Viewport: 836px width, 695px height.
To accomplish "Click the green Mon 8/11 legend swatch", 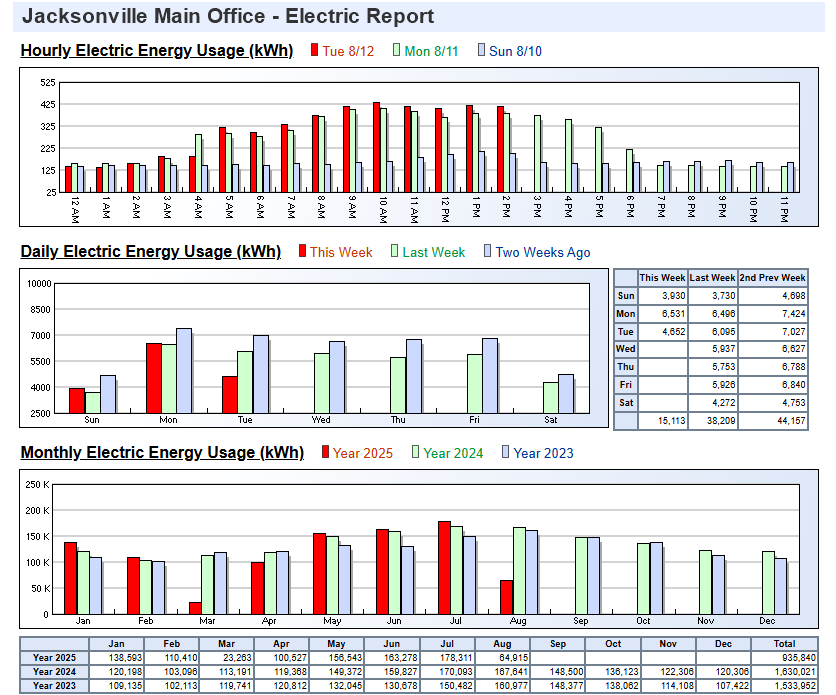I will click(x=397, y=51).
